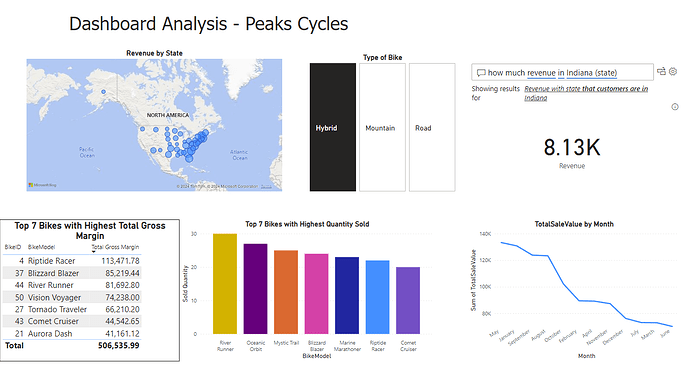Click the BikeModel column header in table
Screen dimensions: 689x385
(41, 247)
